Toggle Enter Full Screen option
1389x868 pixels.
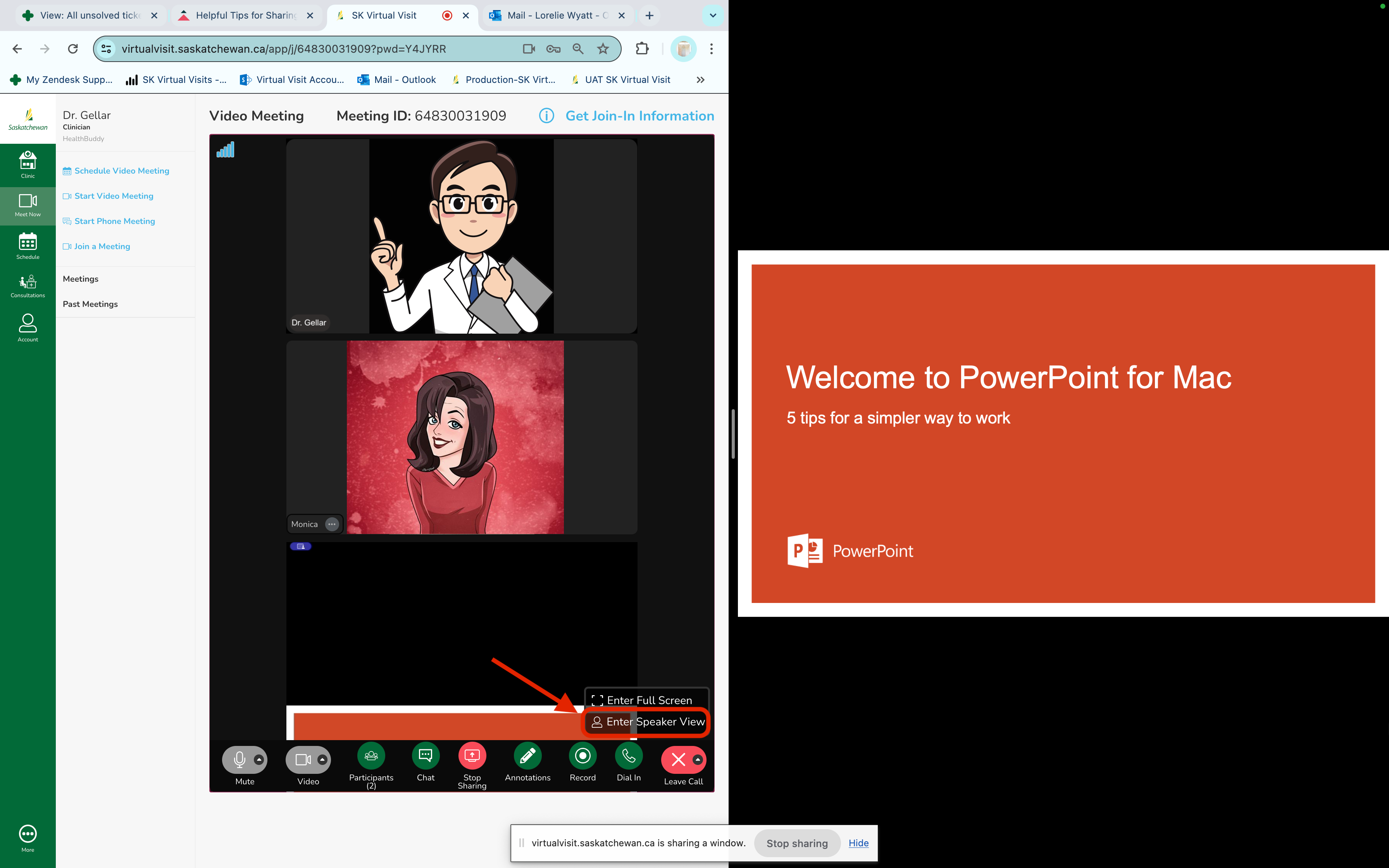click(x=645, y=700)
